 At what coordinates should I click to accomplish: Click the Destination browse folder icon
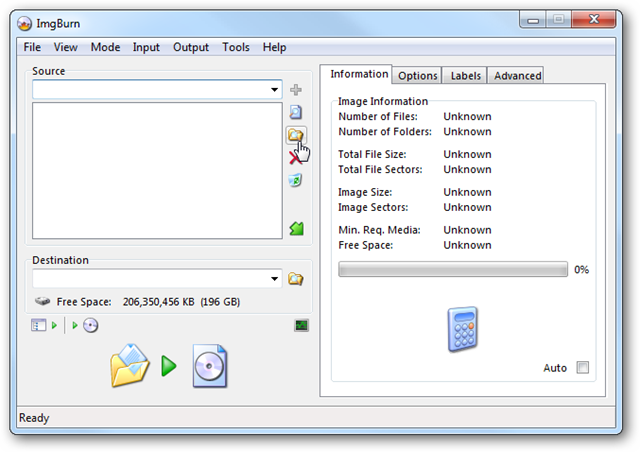[x=296, y=279]
